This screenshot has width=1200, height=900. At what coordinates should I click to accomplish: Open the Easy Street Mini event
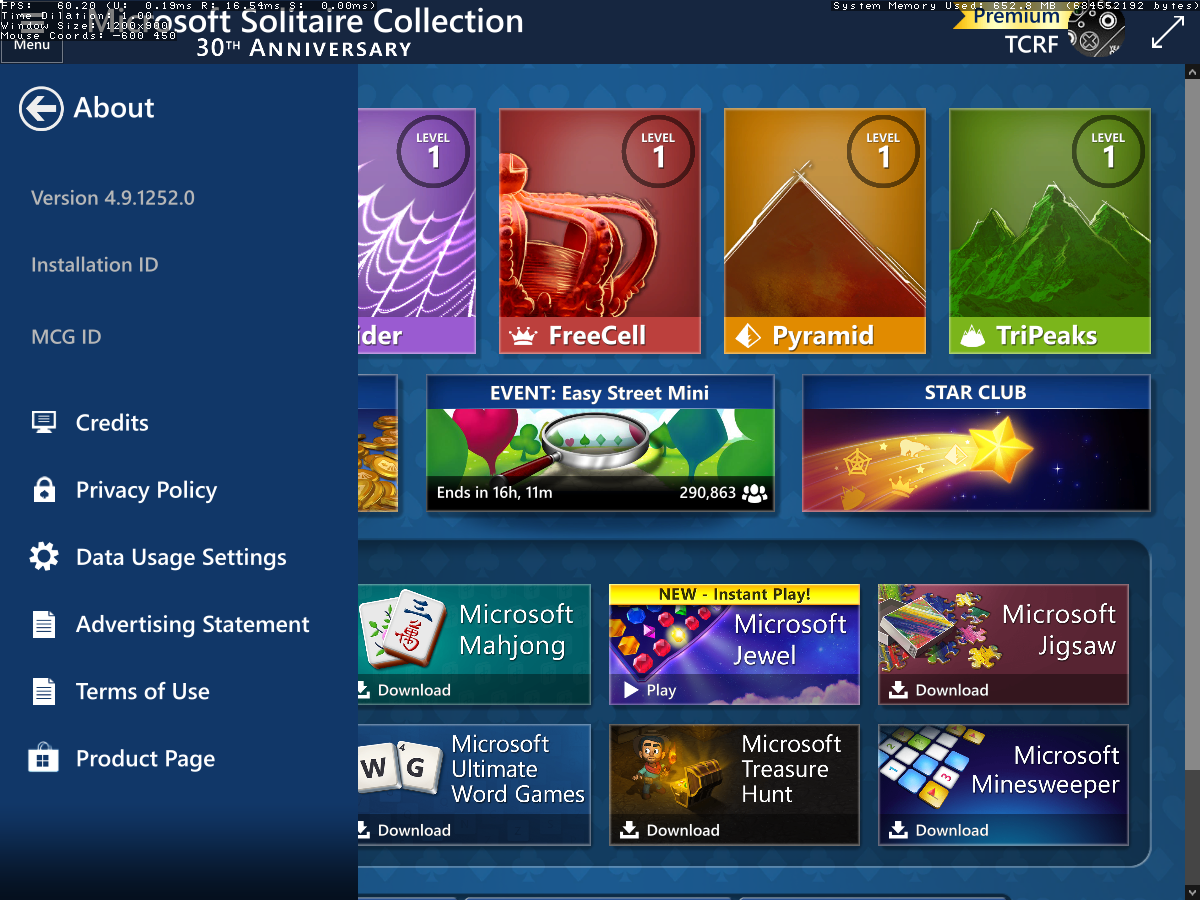coord(600,443)
